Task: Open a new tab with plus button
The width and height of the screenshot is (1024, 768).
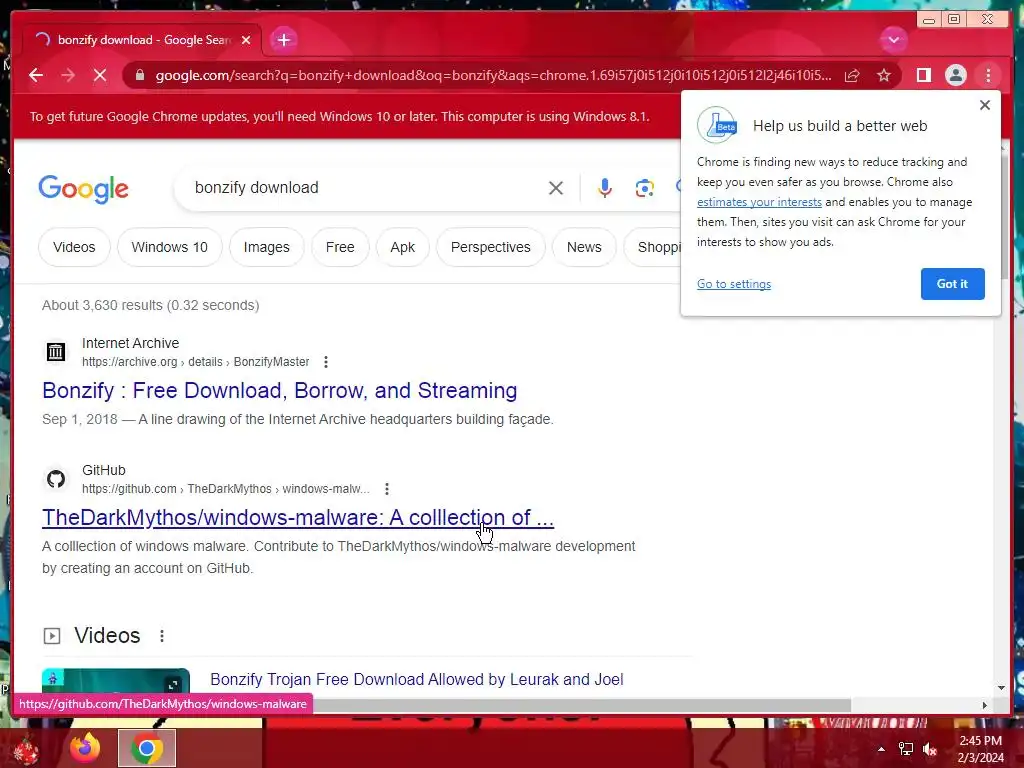Action: tap(283, 40)
